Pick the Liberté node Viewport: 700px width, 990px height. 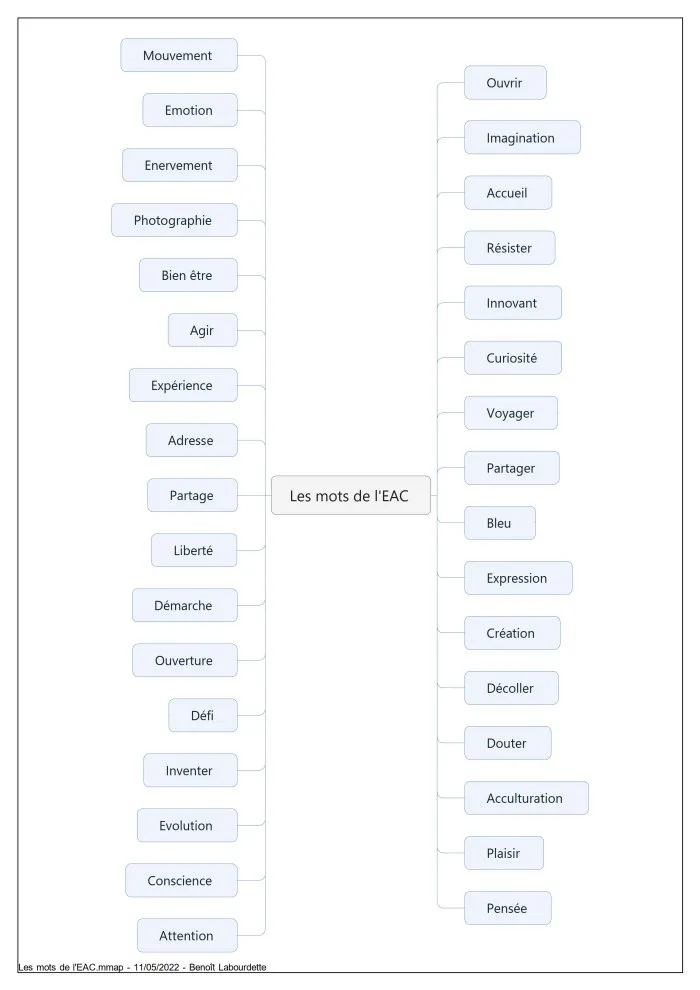[194, 551]
